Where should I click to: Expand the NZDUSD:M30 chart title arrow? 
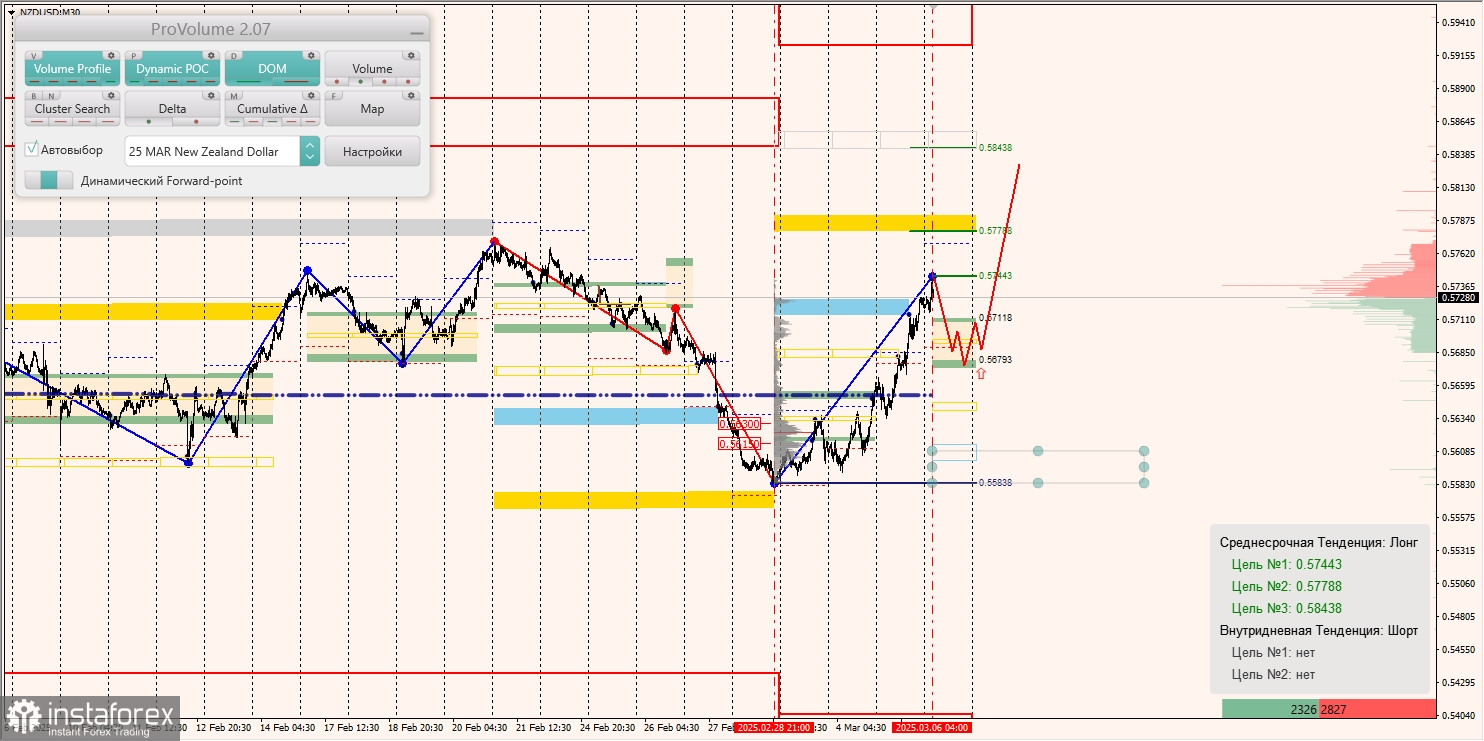click(11, 12)
